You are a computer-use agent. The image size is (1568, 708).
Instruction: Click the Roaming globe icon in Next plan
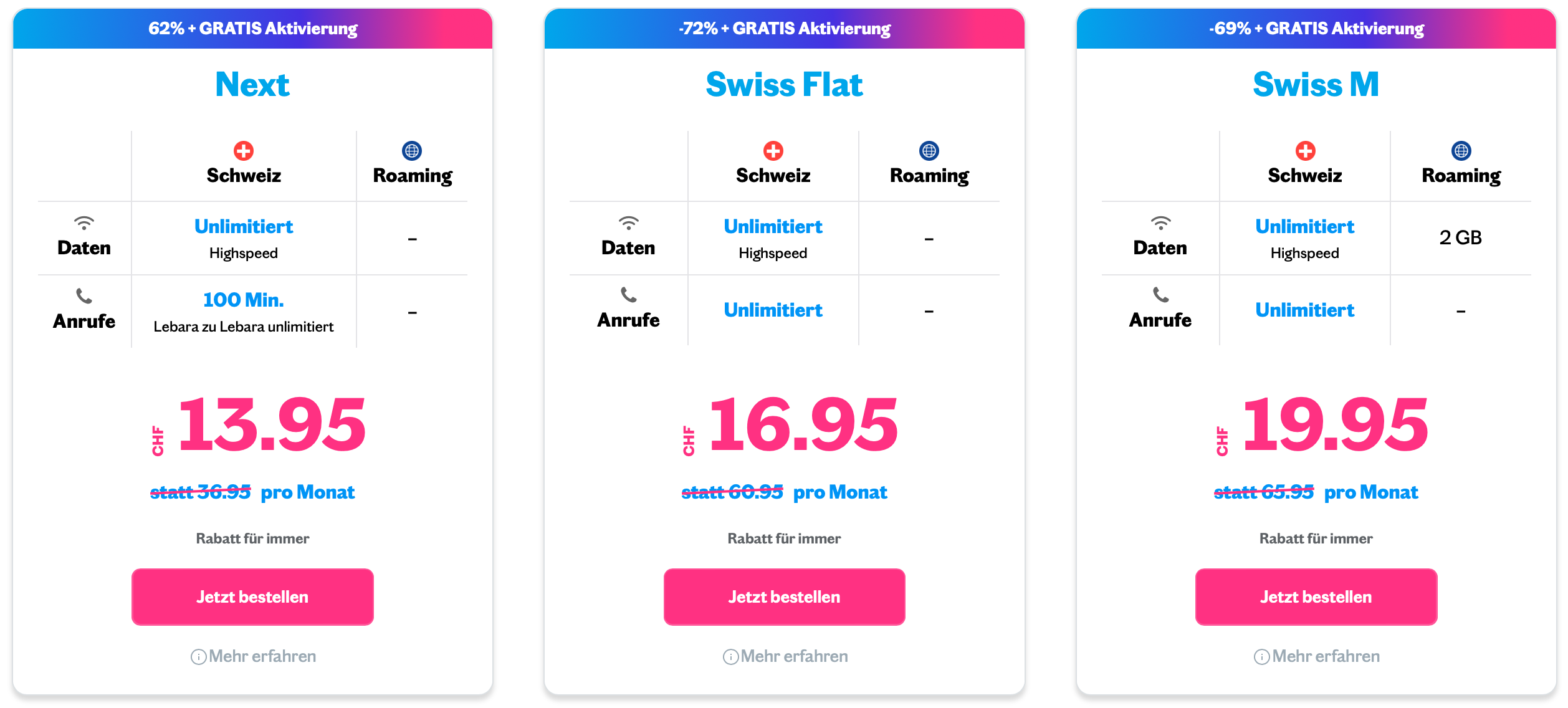pos(412,151)
